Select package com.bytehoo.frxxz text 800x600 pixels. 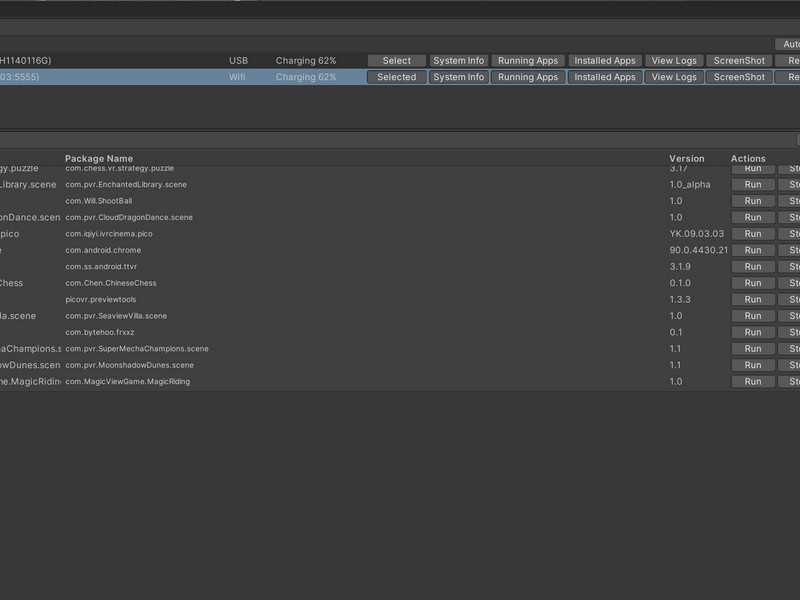[99, 332]
